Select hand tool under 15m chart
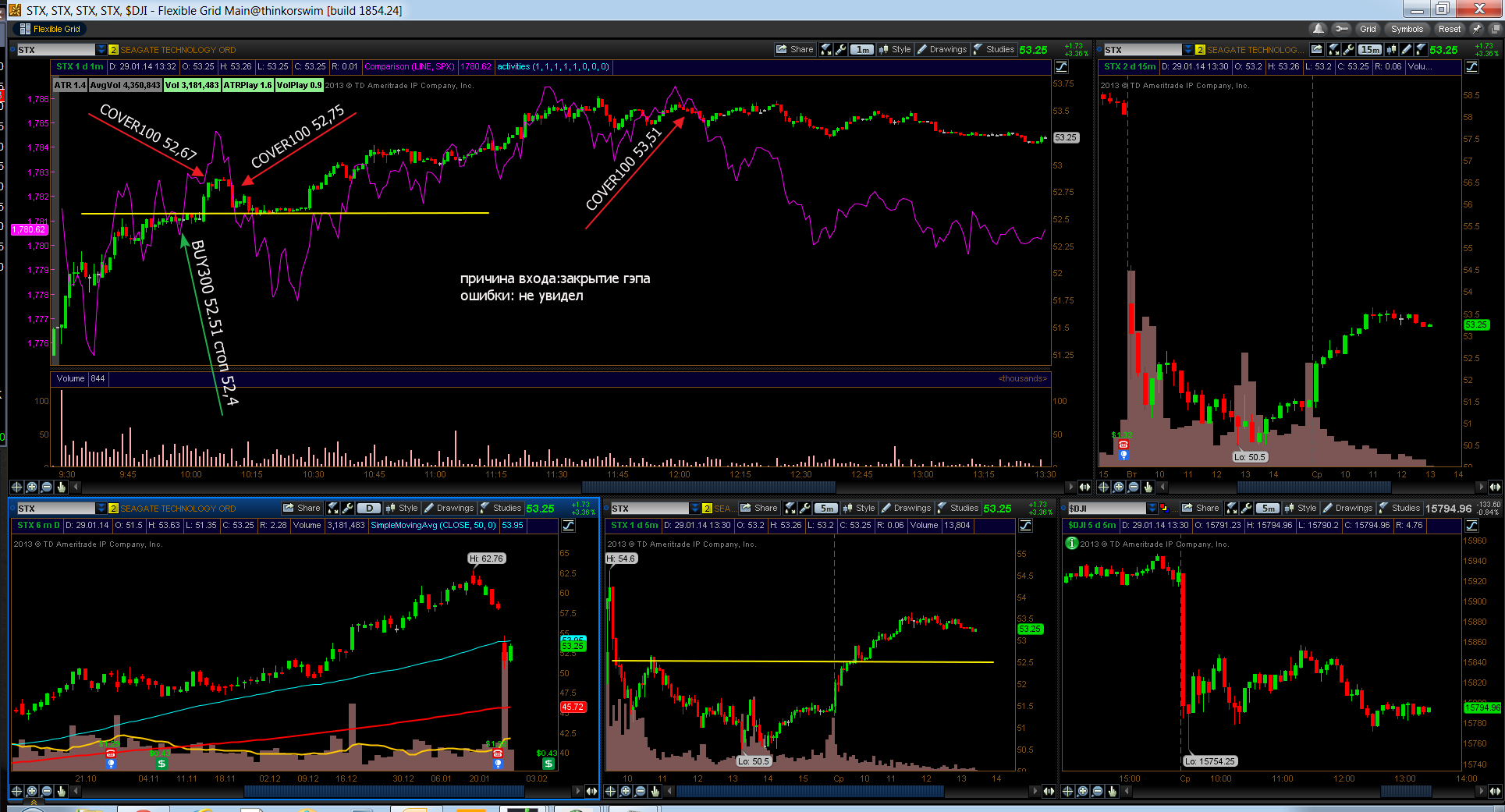 (1148, 487)
